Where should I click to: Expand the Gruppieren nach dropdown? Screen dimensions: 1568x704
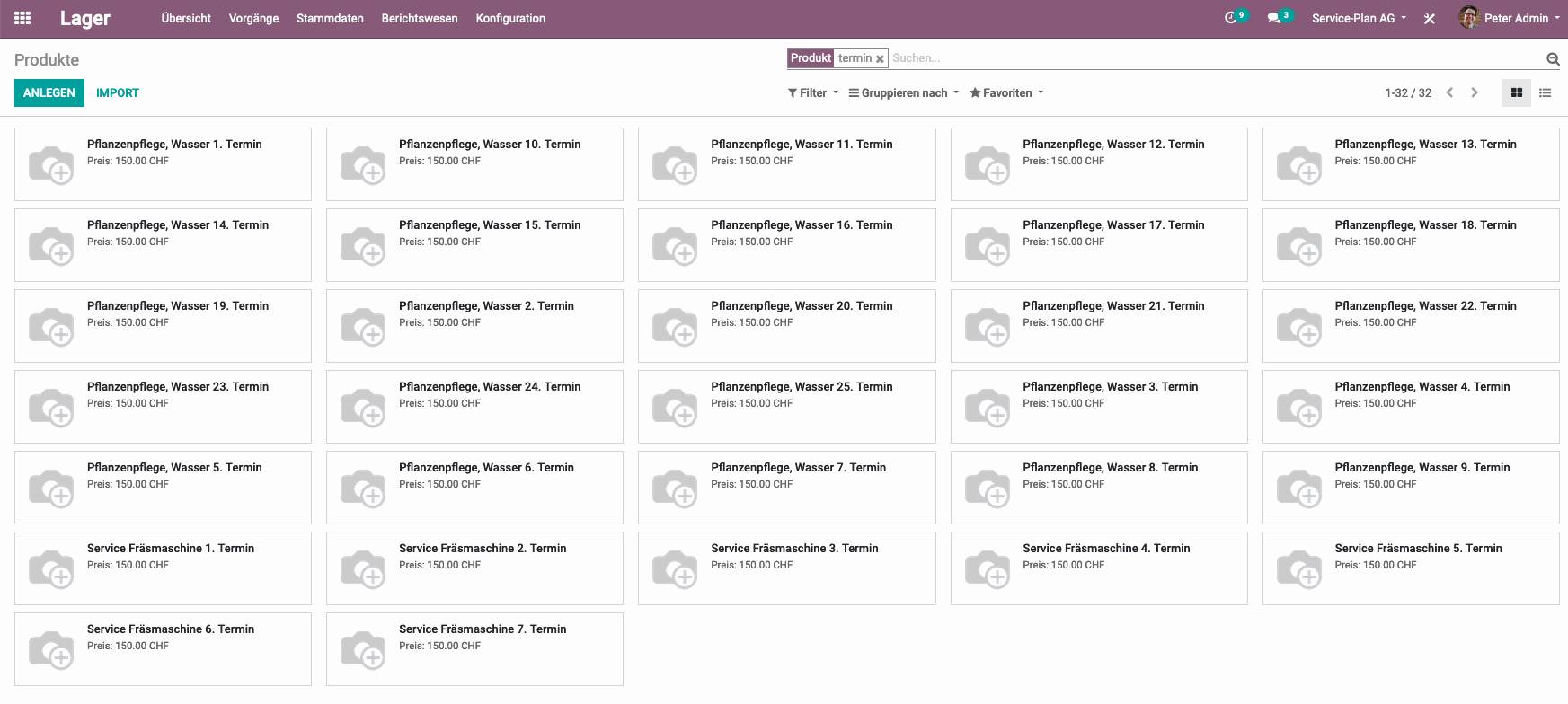904,92
